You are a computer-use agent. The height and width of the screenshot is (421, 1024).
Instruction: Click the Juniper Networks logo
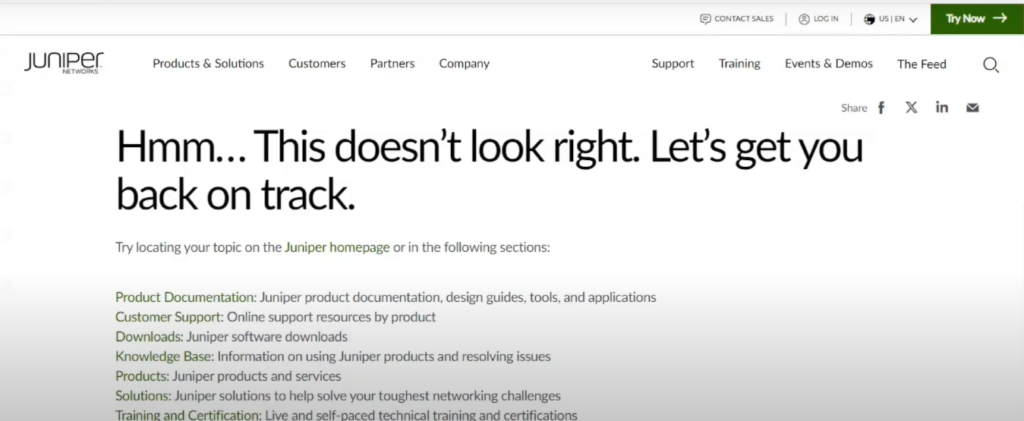click(64, 63)
